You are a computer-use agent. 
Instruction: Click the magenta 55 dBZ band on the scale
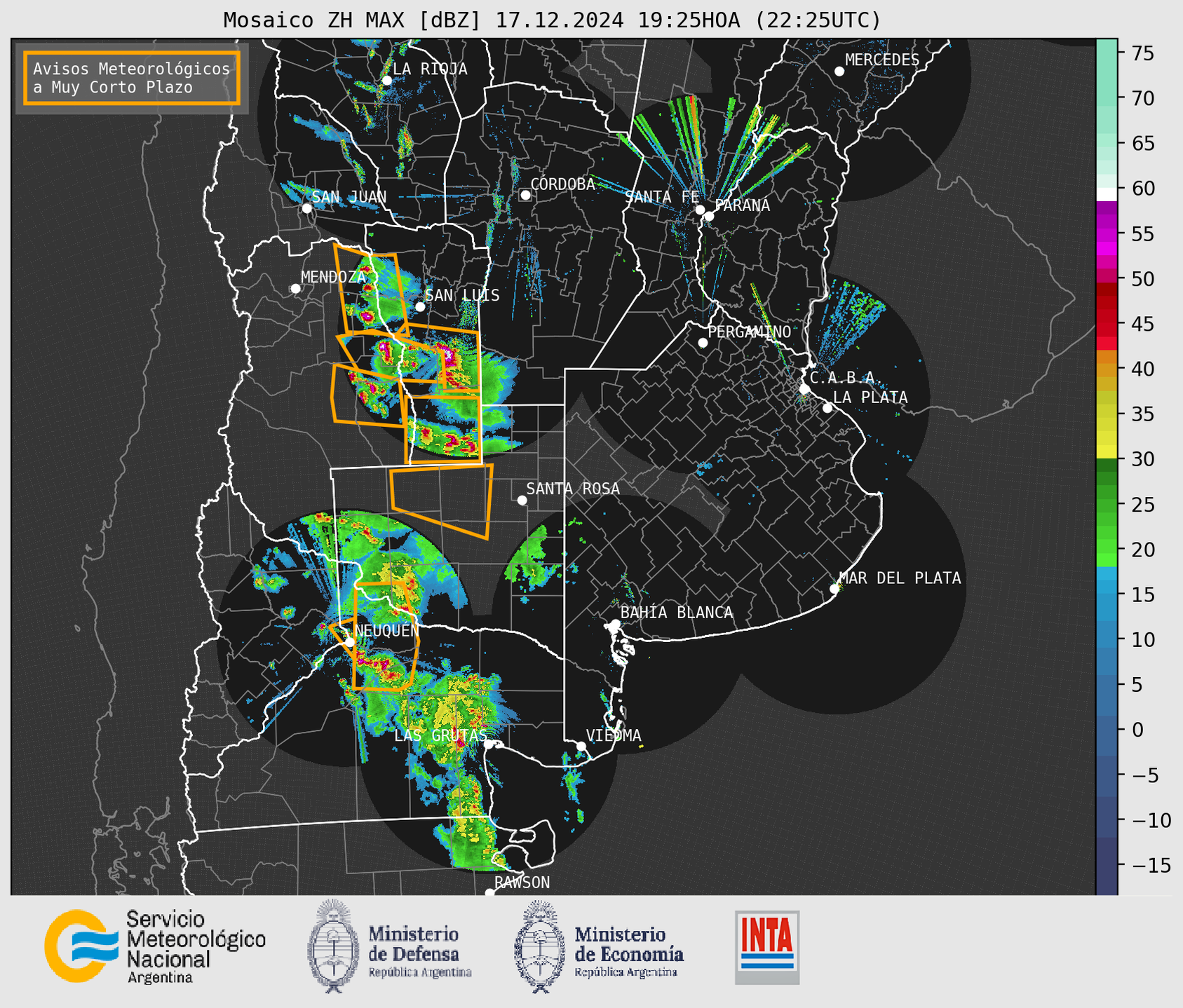coord(1107,233)
